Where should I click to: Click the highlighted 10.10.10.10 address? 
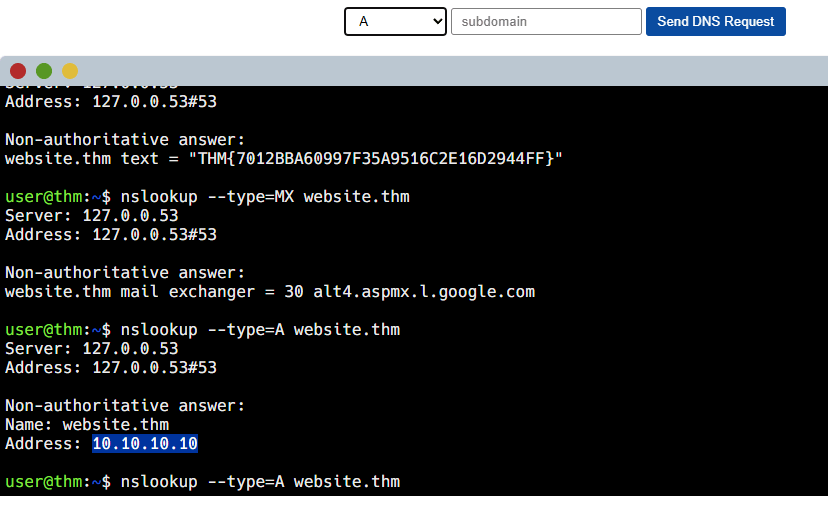tap(145, 444)
